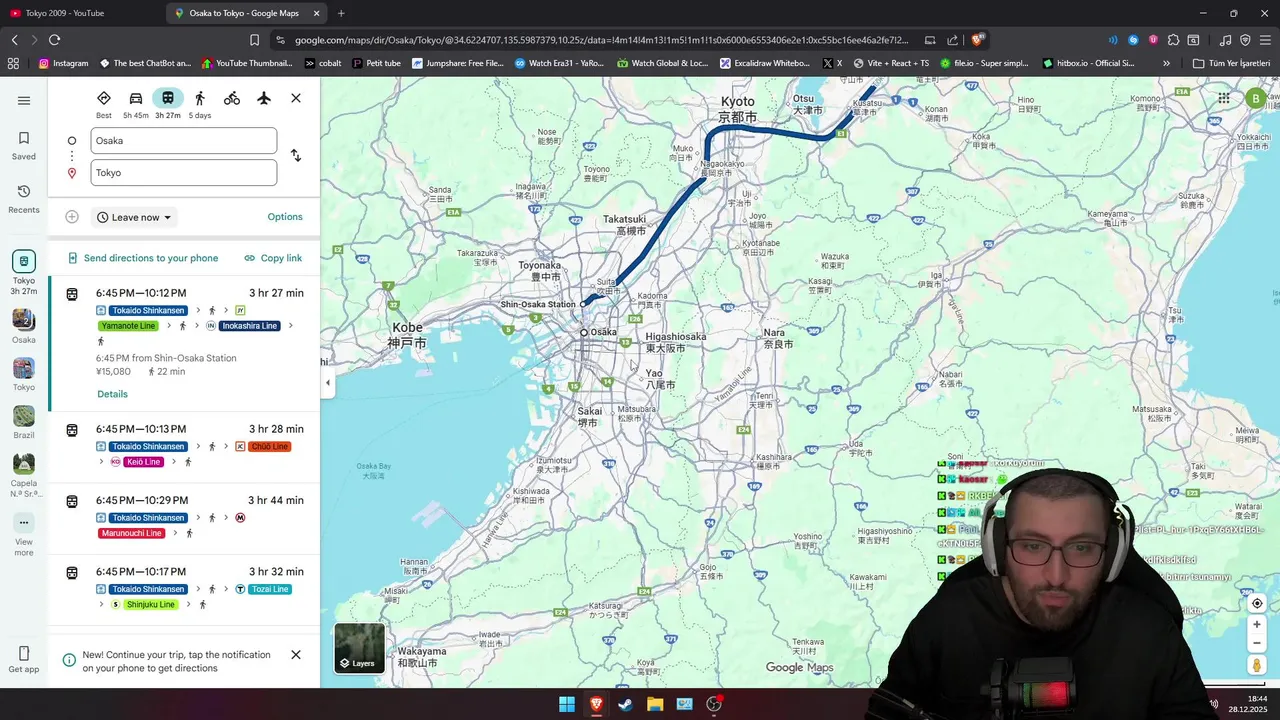Open Capela recent place thumbnail

point(24,476)
